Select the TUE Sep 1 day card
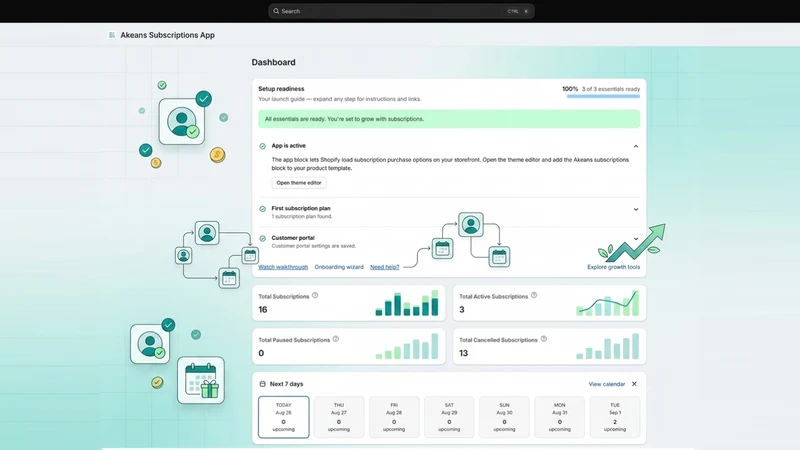 pyautogui.click(x=615, y=417)
